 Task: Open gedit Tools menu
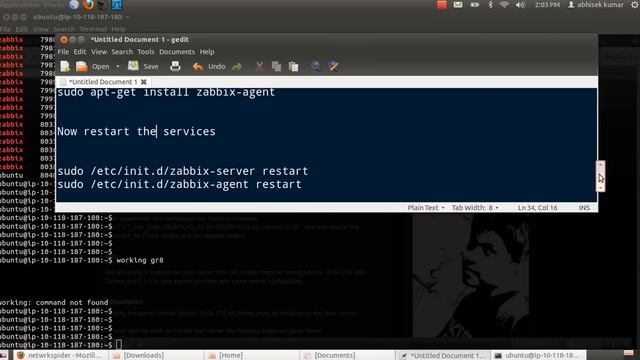pos(146,52)
